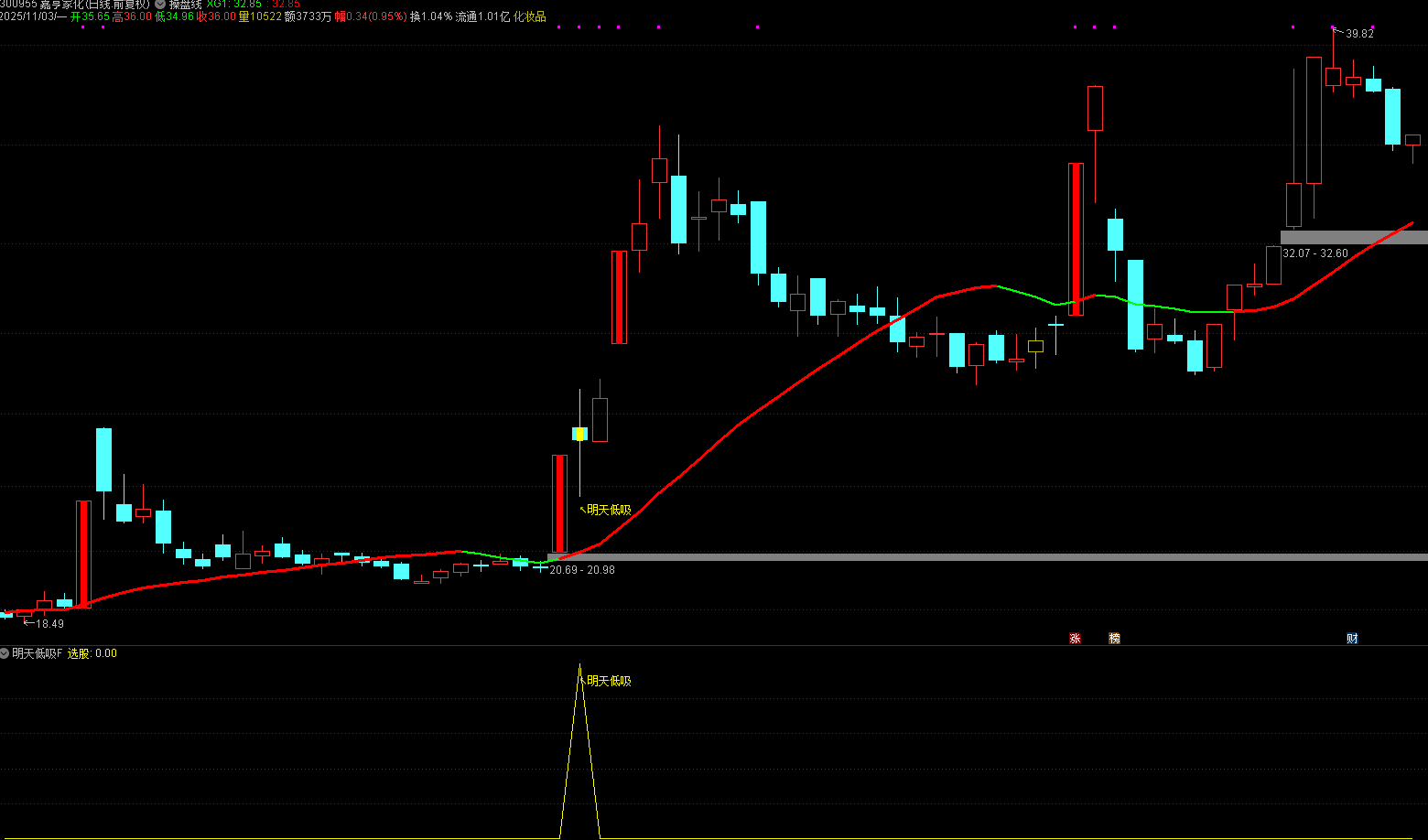
Task: Click the yellow signal candlestick above 明天低吸
Action: click(579, 434)
